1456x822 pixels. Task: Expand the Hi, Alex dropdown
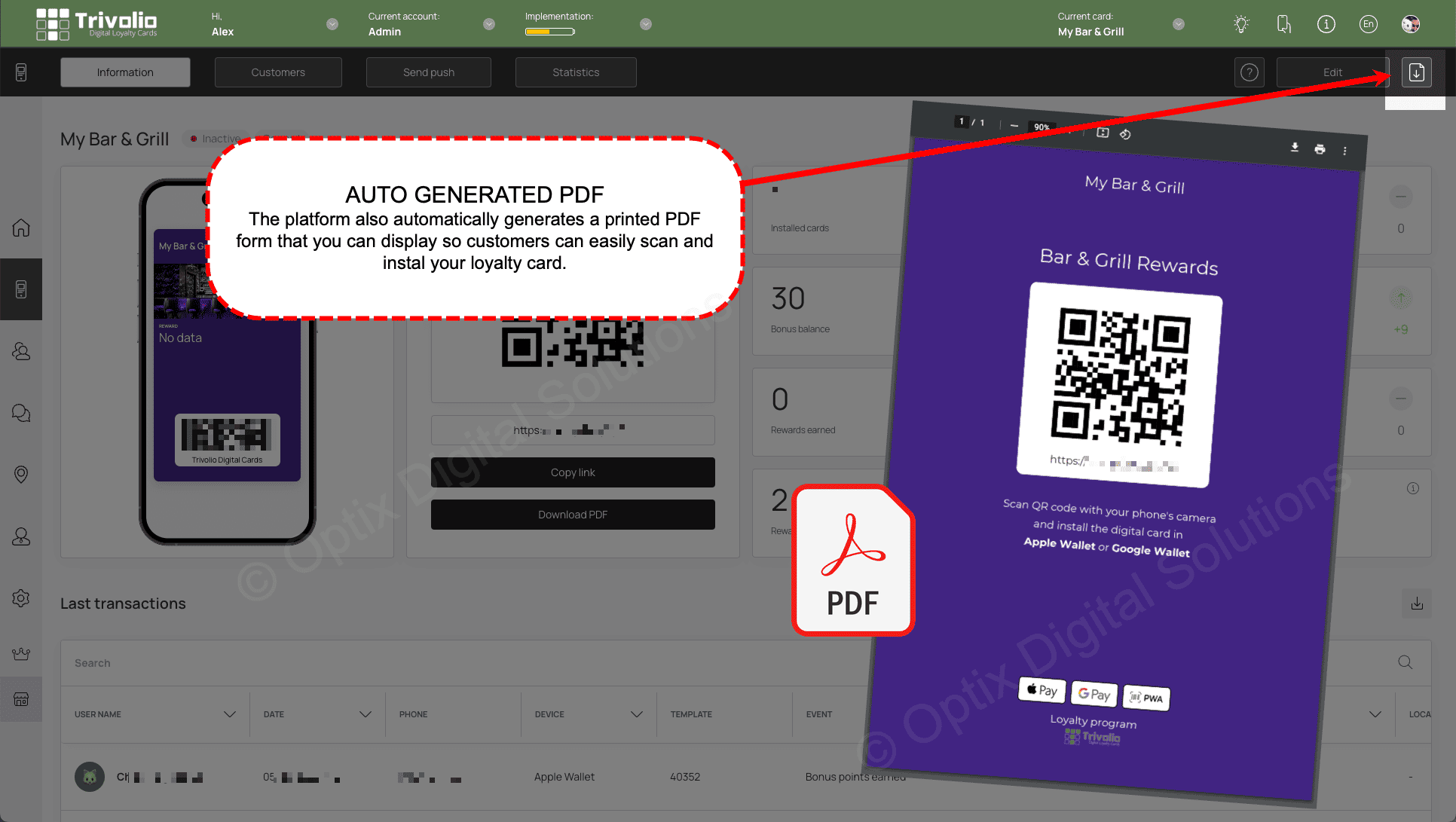click(332, 24)
